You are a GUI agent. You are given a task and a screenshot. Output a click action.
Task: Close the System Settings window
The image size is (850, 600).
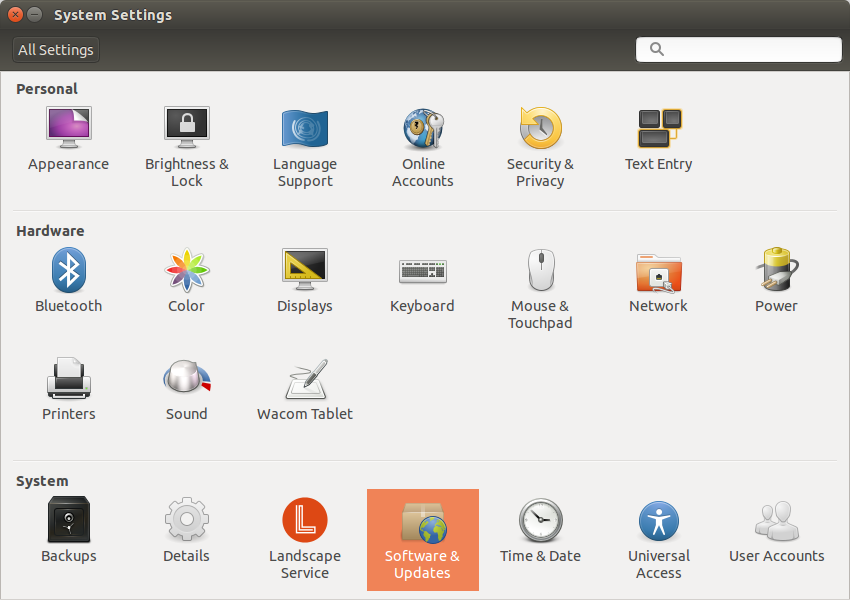point(16,15)
